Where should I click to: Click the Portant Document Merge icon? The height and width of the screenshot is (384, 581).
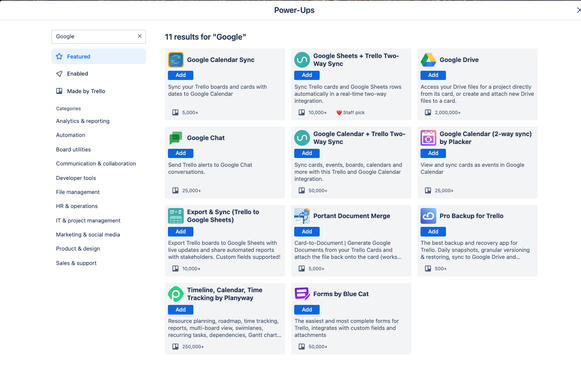[x=302, y=216]
